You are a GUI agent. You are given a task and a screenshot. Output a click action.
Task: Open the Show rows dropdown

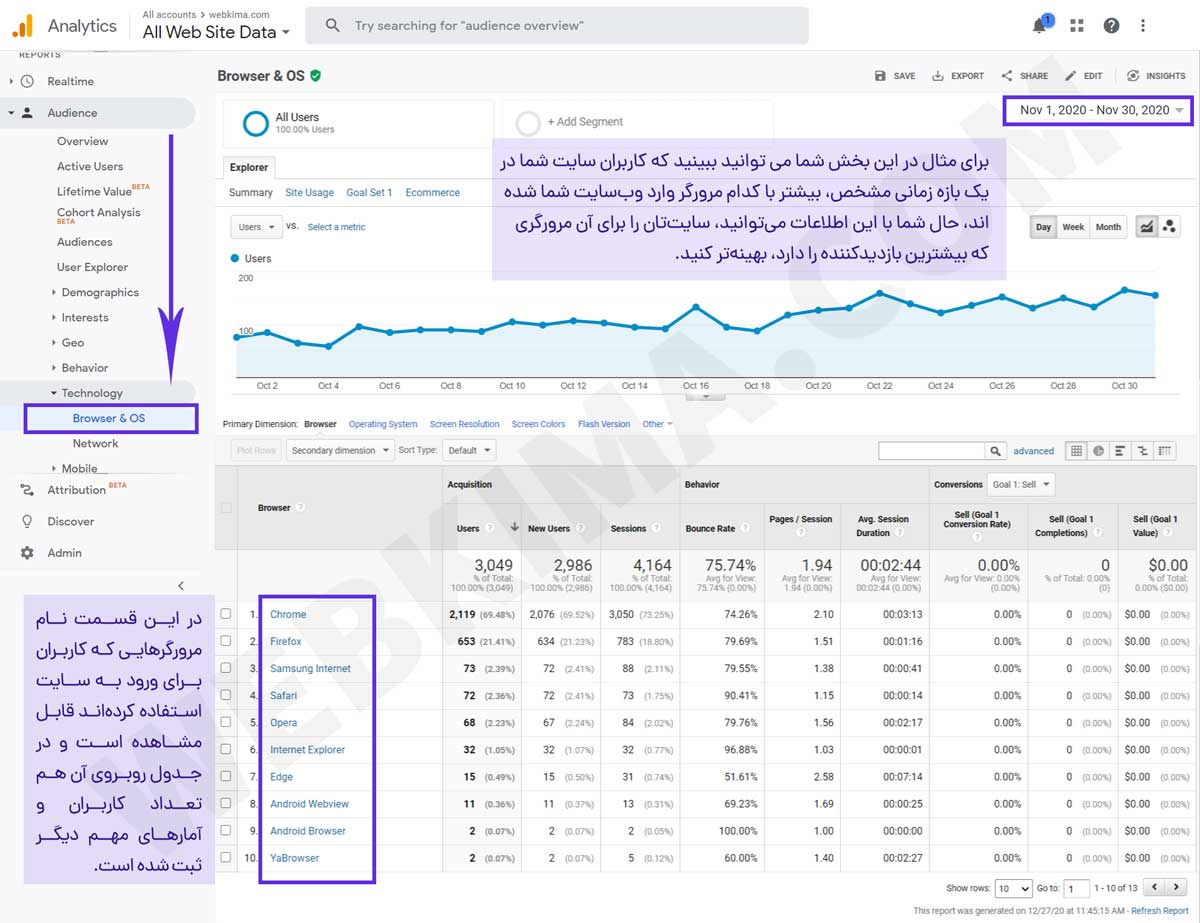tap(1013, 888)
